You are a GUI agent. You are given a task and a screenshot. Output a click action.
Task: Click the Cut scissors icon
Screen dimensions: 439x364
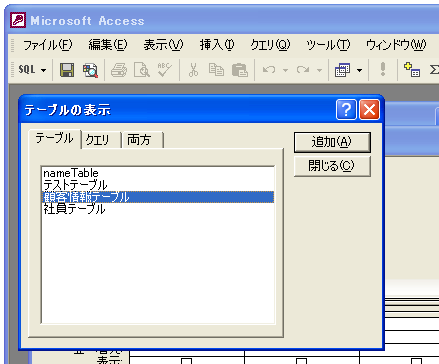193,70
